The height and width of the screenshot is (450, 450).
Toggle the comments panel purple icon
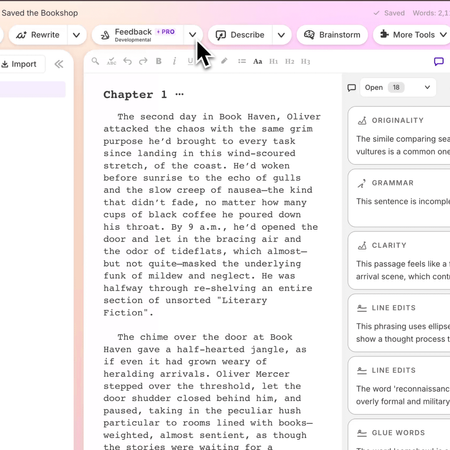point(439,61)
